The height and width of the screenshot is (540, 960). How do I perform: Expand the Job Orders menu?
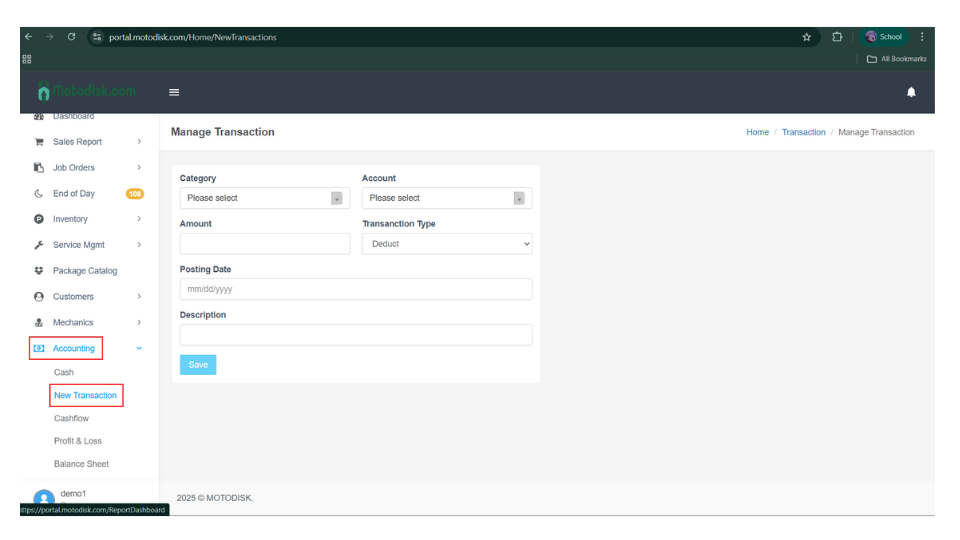pos(139,168)
